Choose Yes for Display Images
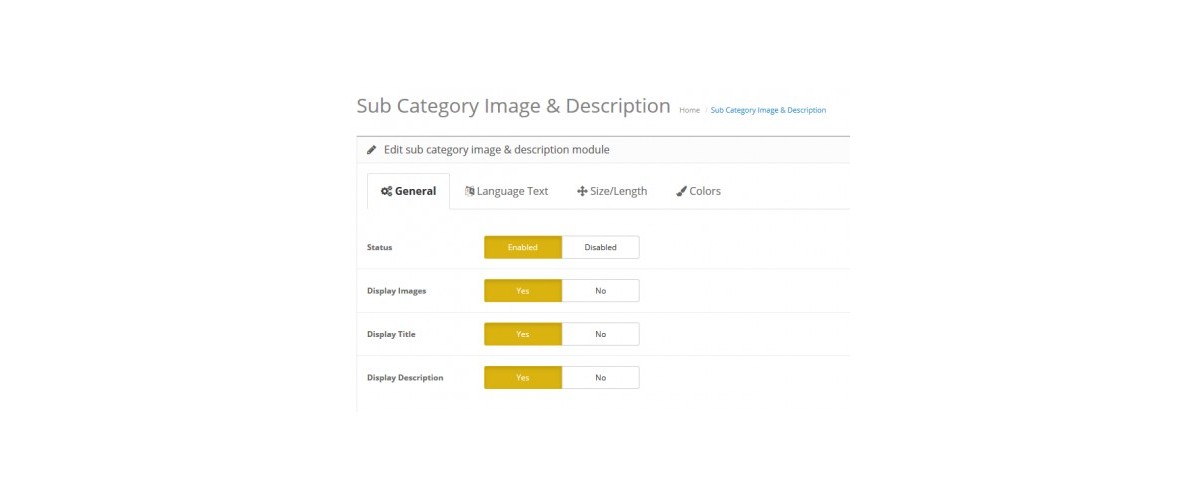 523,291
